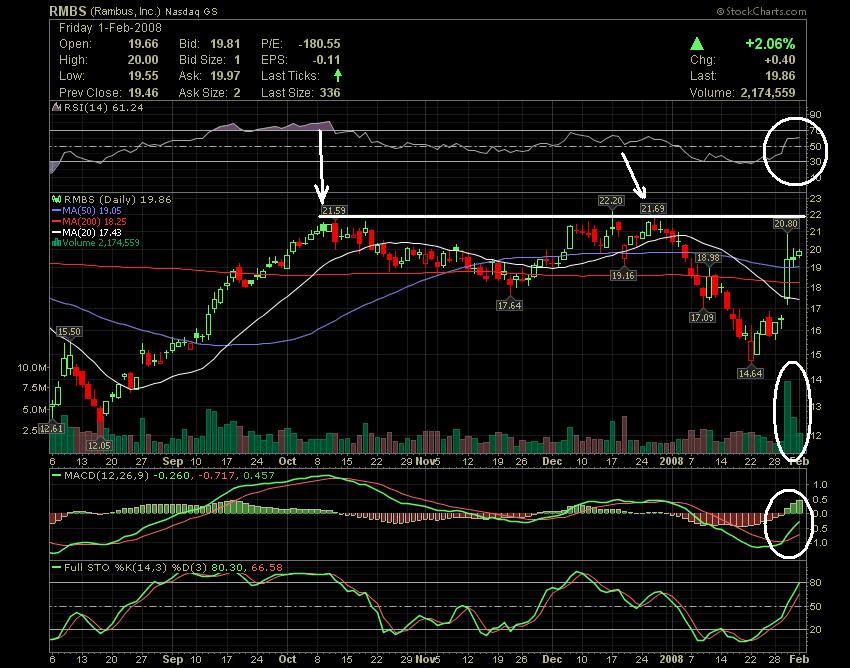Click the P/E value -180.55
This screenshot has height=668, width=850.
tap(319, 44)
